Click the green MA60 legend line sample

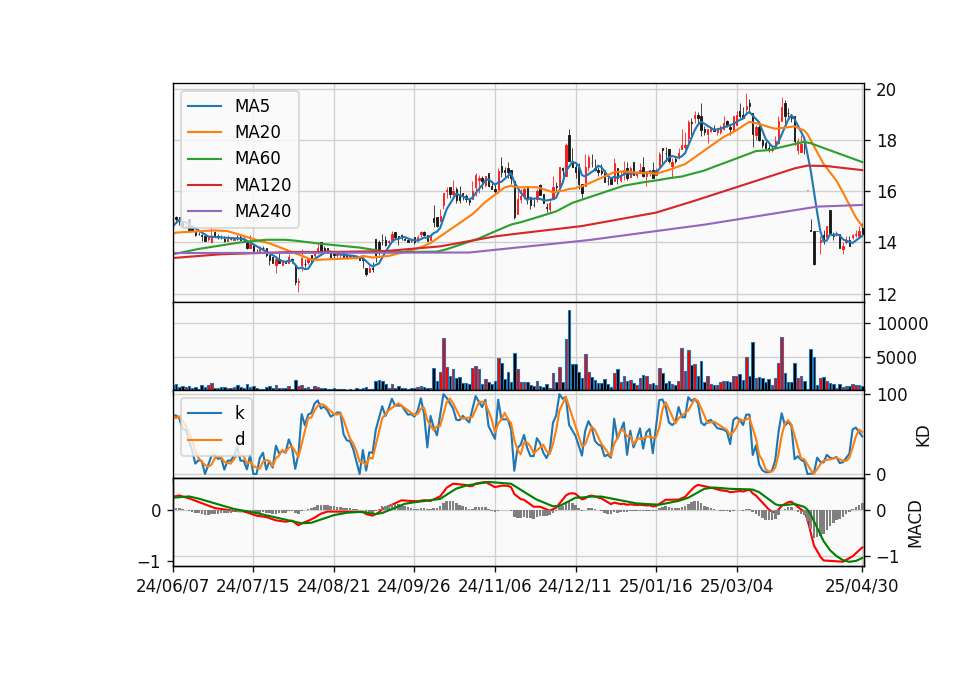coord(204,159)
